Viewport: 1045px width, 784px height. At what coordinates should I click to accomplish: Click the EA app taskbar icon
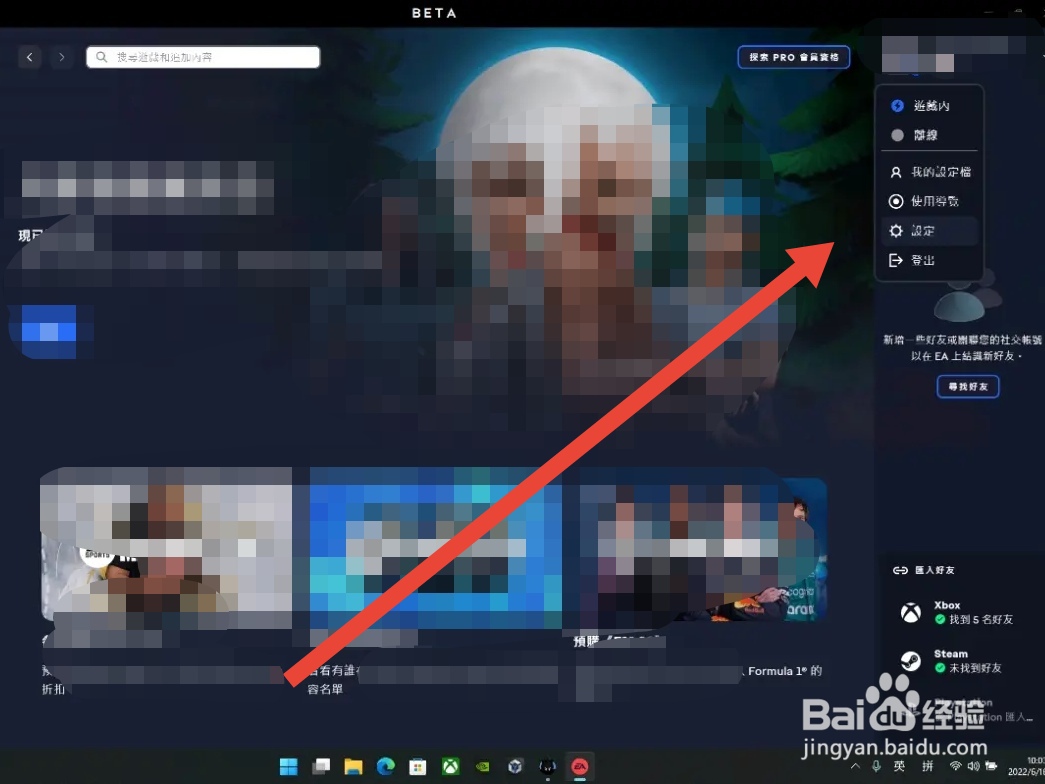(580, 767)
